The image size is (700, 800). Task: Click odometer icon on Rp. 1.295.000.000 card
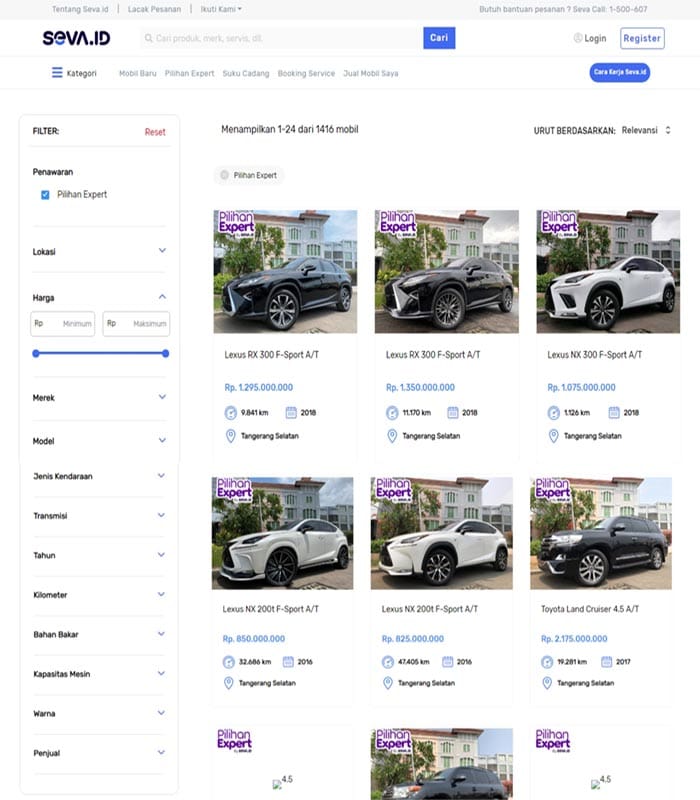231,412
